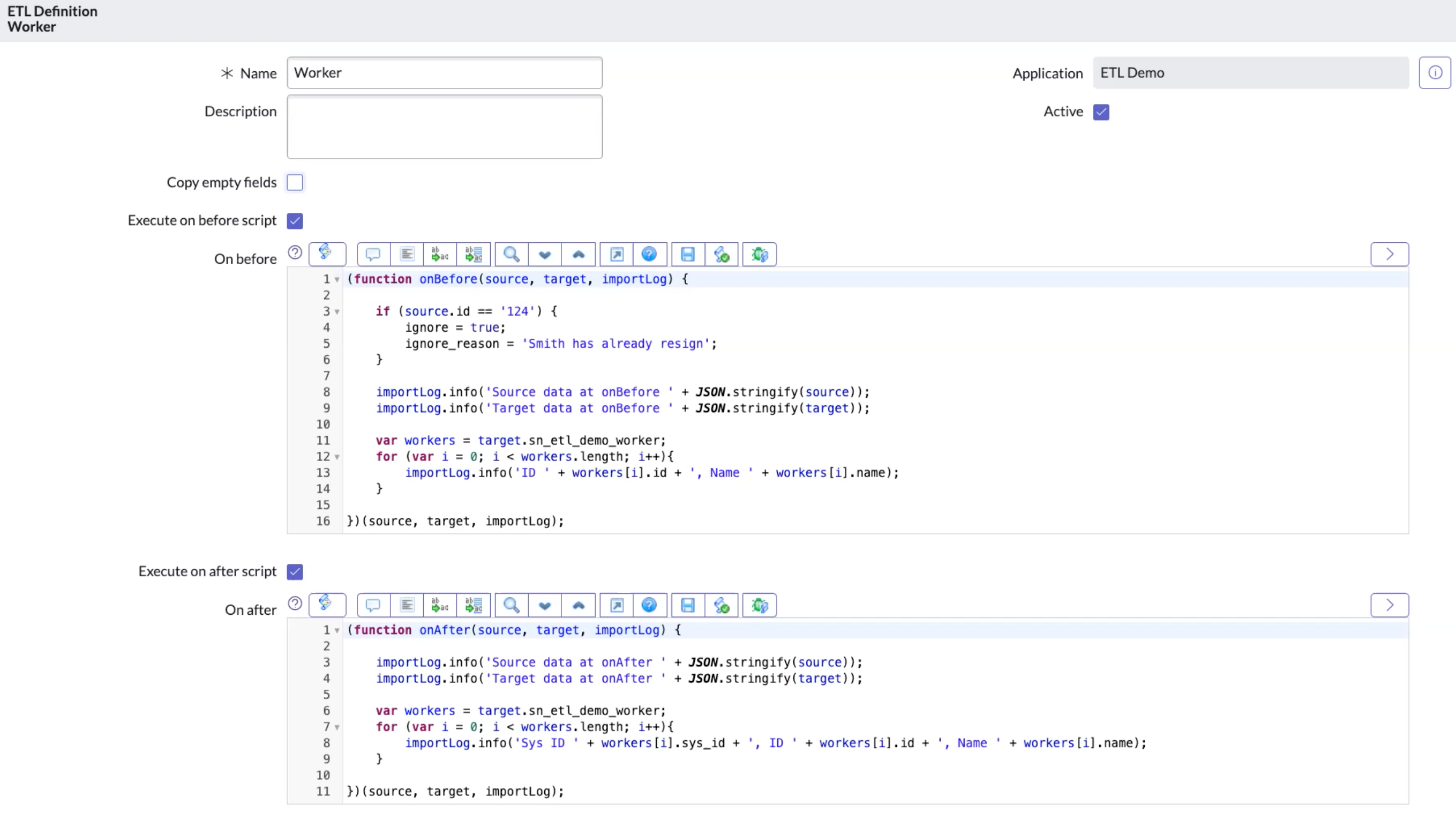Click 'Smith has already resign' string
Screen dimensions: 1456x819
click(616, 344)
